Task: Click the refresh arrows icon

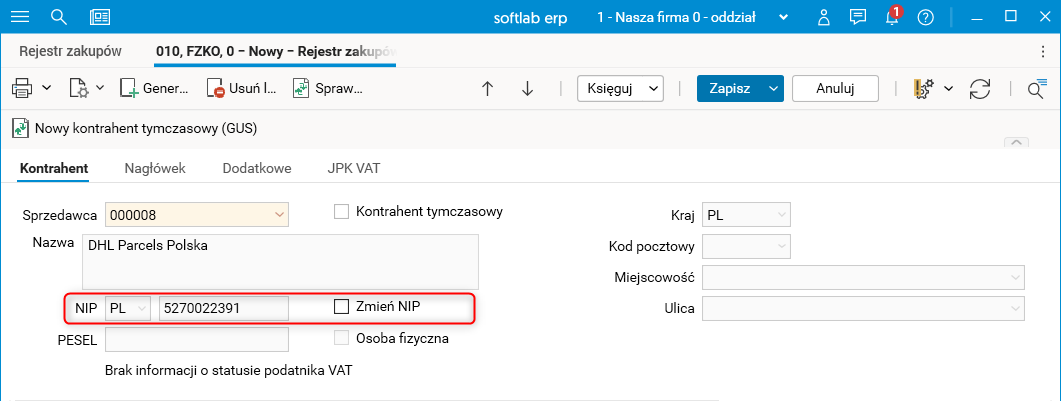Action: [x=980, y=88]
